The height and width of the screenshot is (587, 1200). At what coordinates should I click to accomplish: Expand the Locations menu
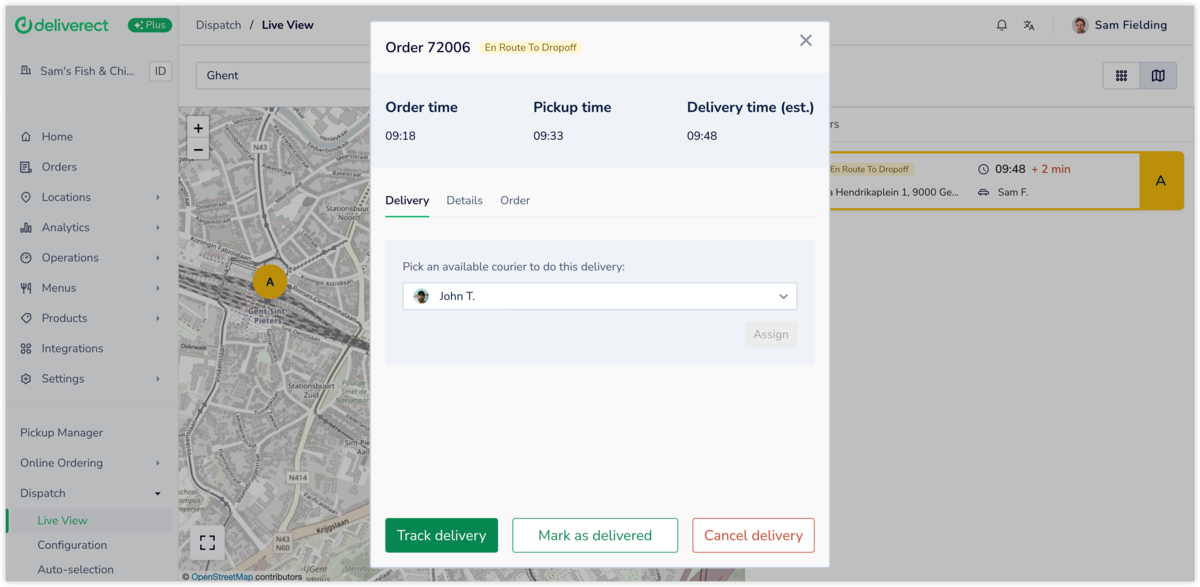point(90,197)
